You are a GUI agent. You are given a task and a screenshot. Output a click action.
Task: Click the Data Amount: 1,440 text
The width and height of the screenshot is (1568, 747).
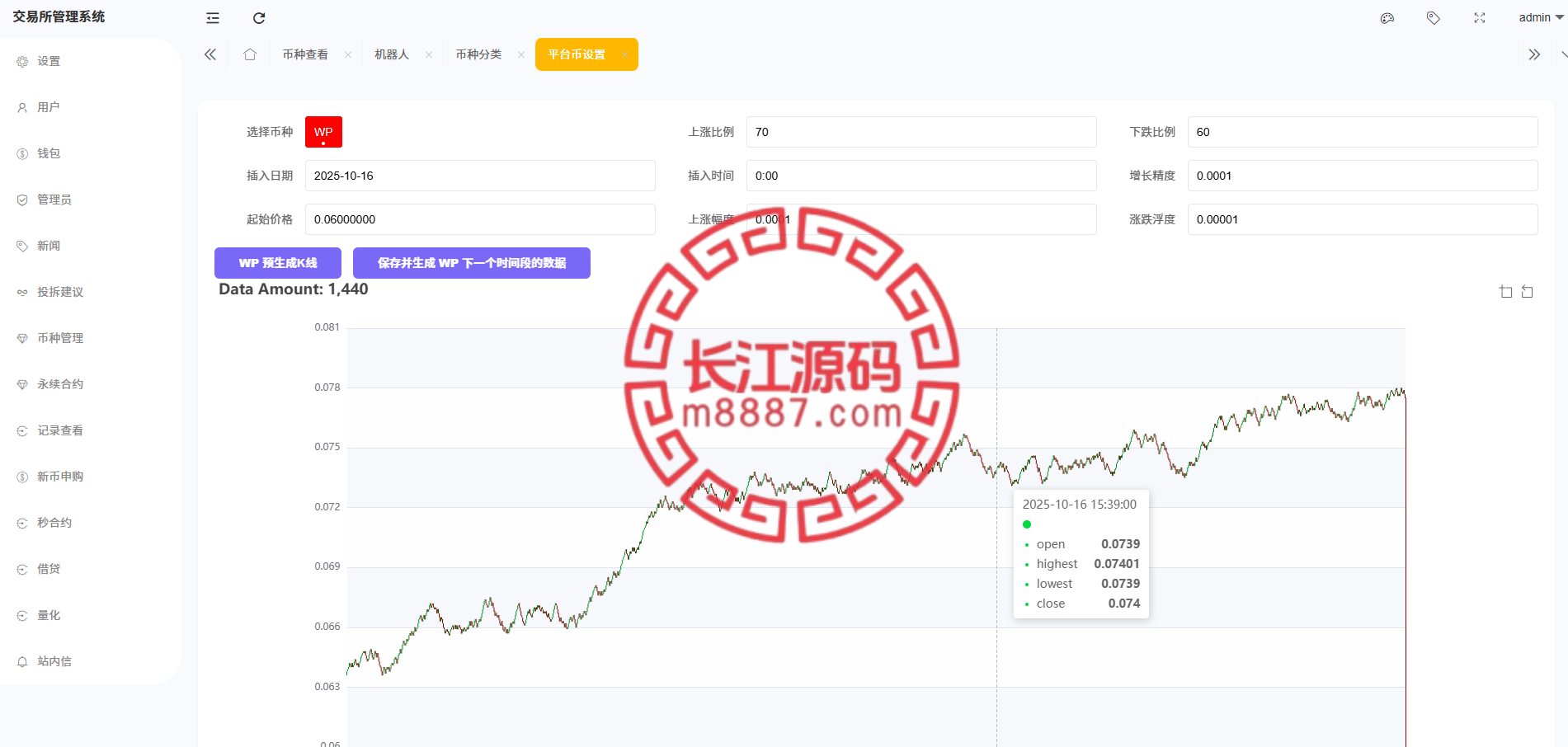(x=294, y=289)
